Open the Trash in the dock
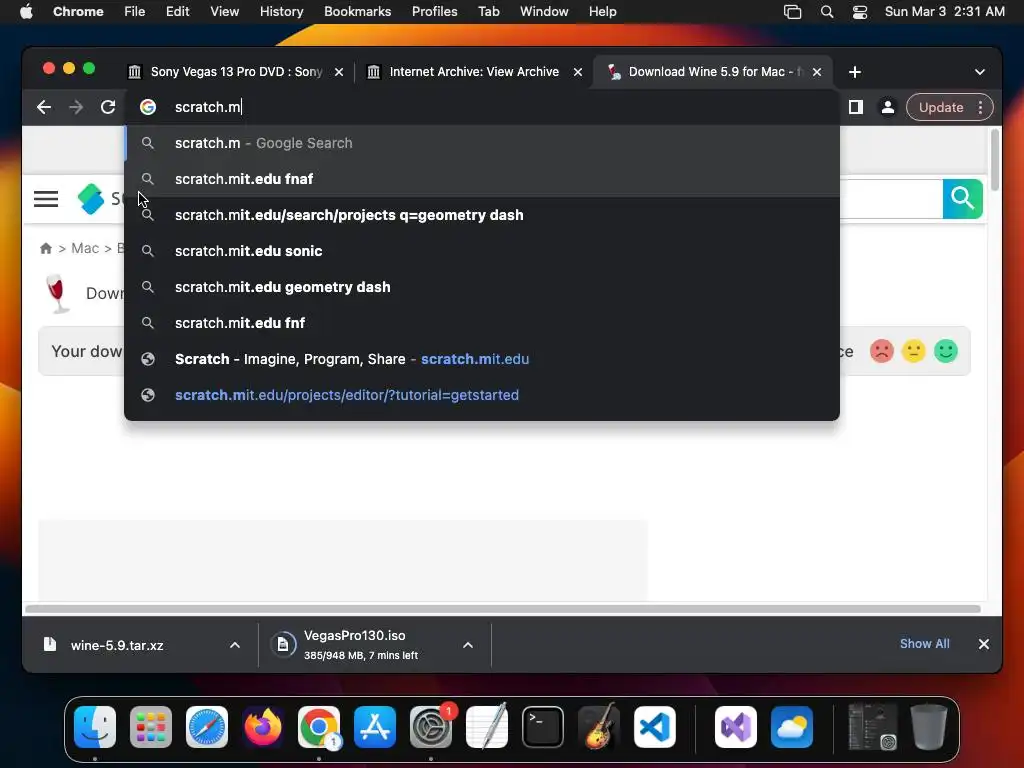 (x=929, y=726)
